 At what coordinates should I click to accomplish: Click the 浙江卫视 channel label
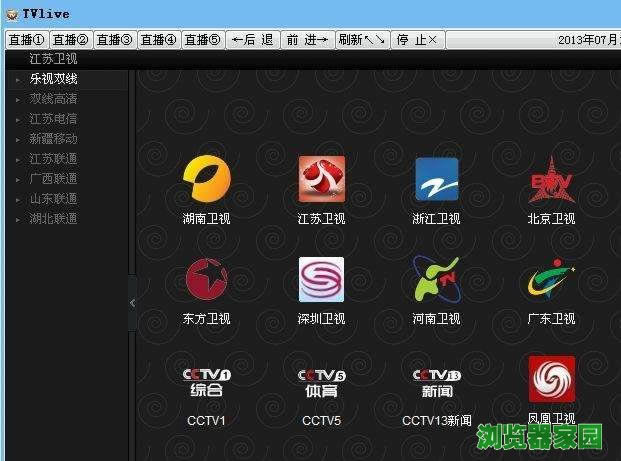436,219
